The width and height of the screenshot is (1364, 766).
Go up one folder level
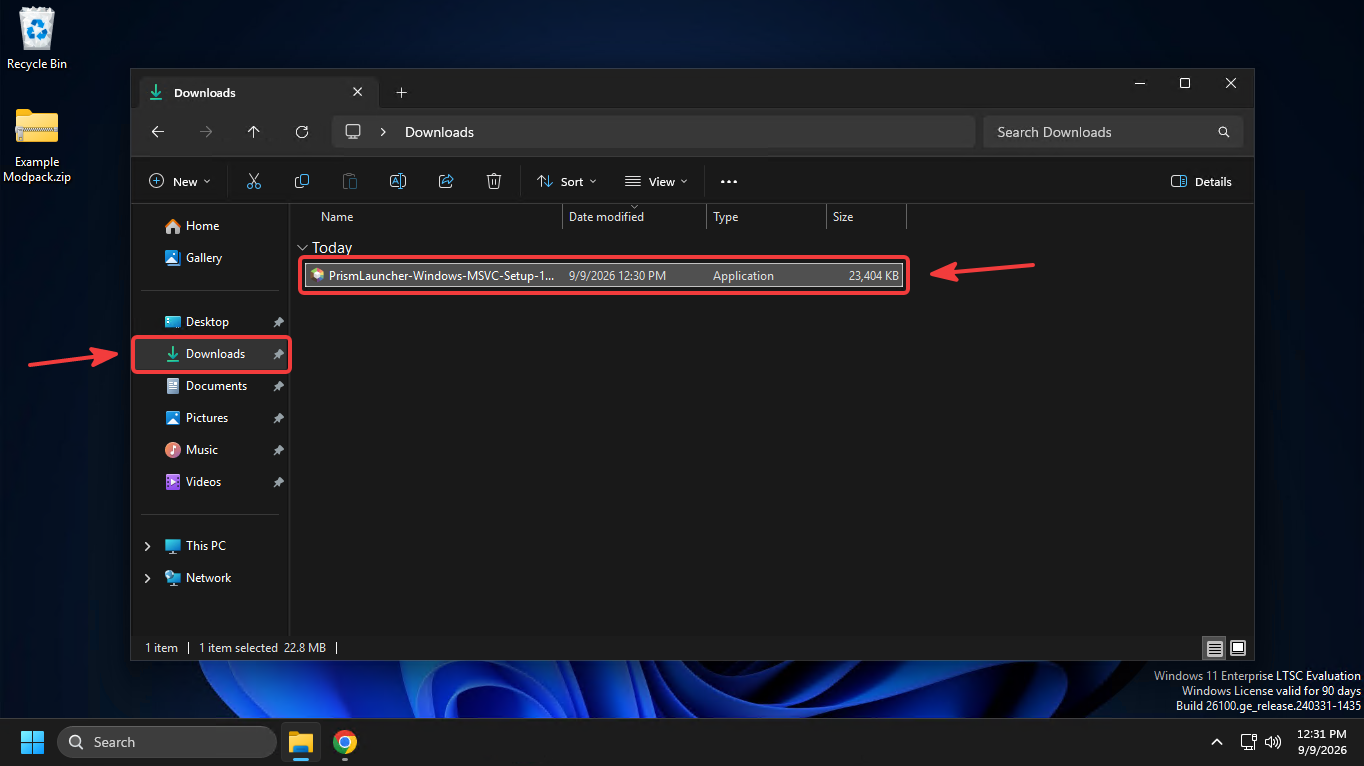254,132
